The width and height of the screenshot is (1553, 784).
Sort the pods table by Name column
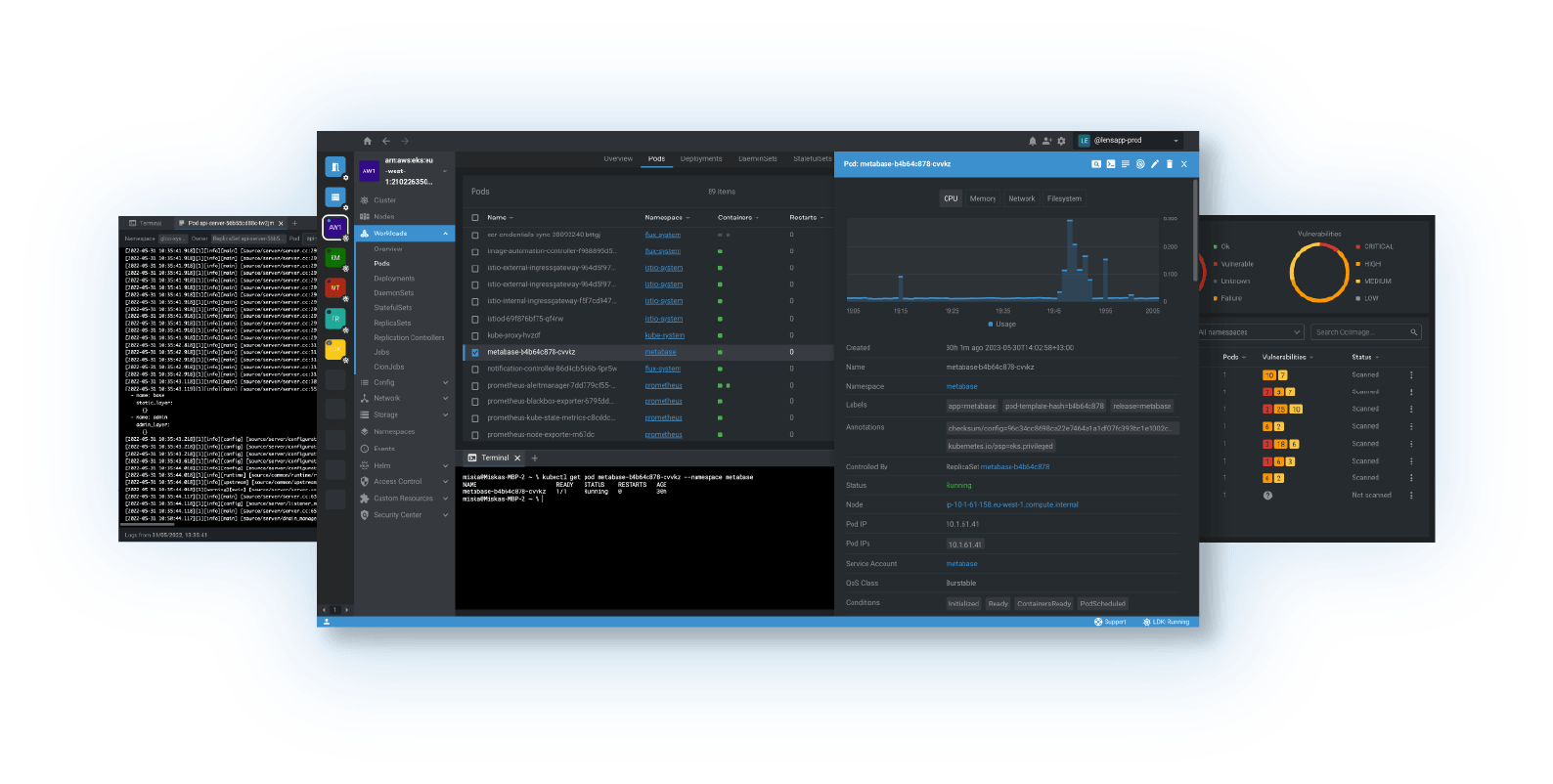point(500,218)
